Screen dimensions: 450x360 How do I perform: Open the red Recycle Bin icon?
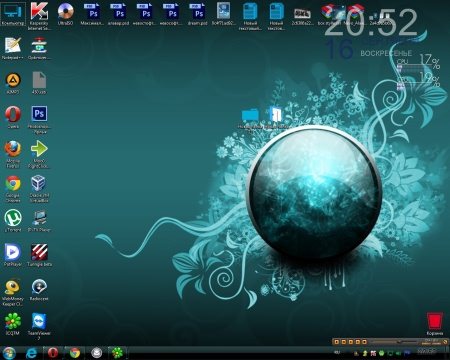(x=435, y=323)
